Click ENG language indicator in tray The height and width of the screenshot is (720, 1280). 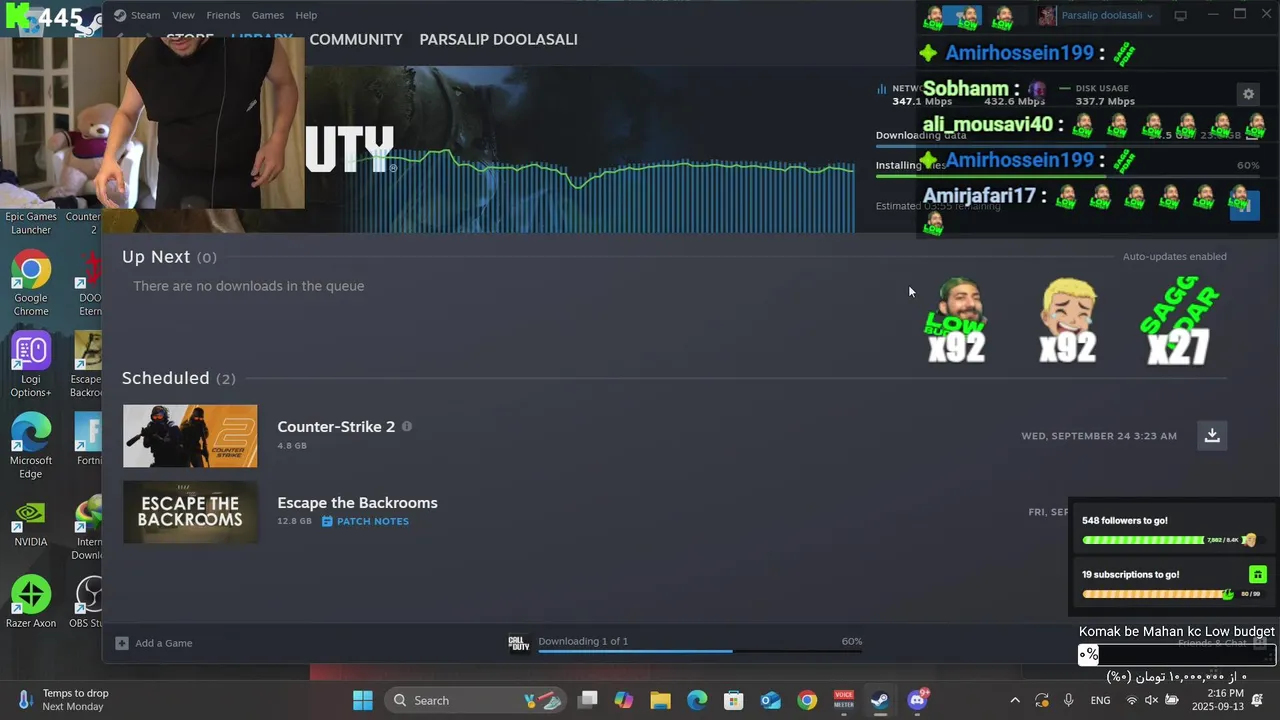click(1100, 700)
